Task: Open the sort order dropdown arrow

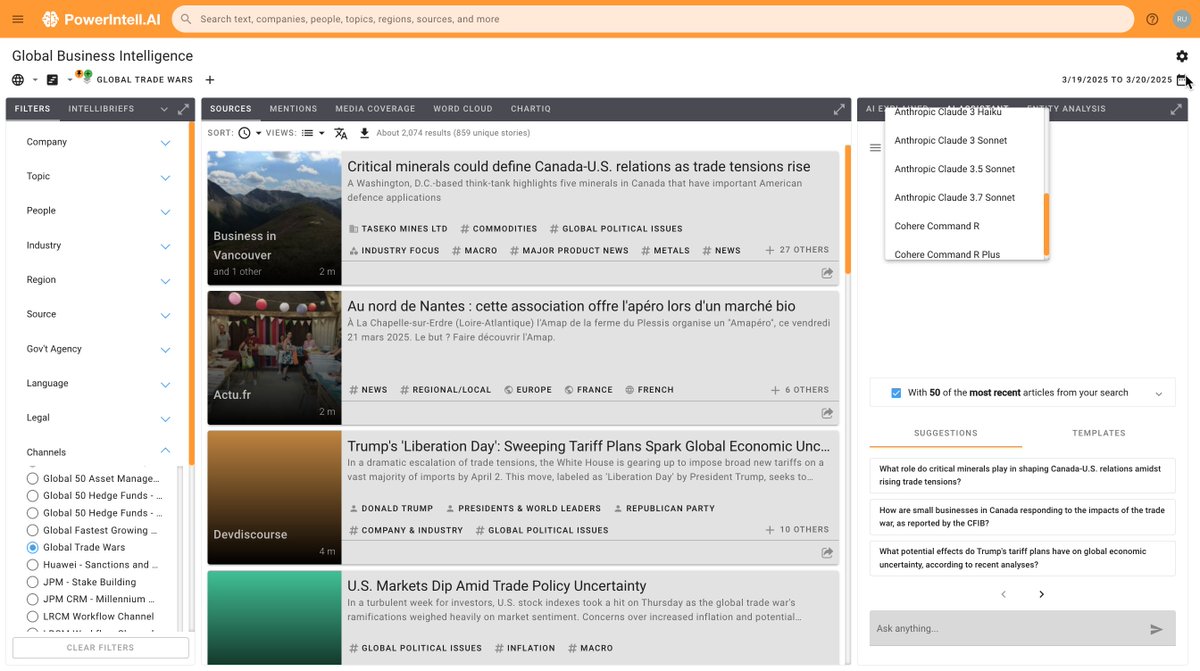Action: 259,133
